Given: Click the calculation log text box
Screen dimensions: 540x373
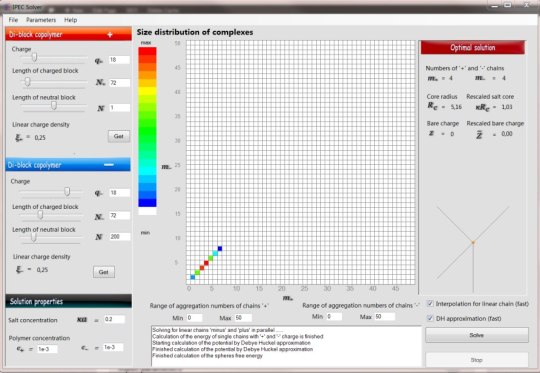Looking at the screenshot, I should click(x=286, y=346).
